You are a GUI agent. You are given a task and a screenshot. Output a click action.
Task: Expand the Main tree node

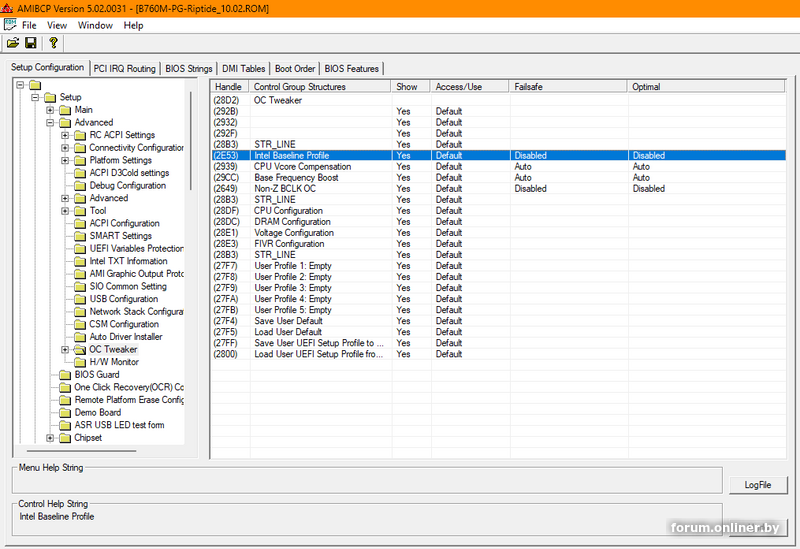point(50,110)
